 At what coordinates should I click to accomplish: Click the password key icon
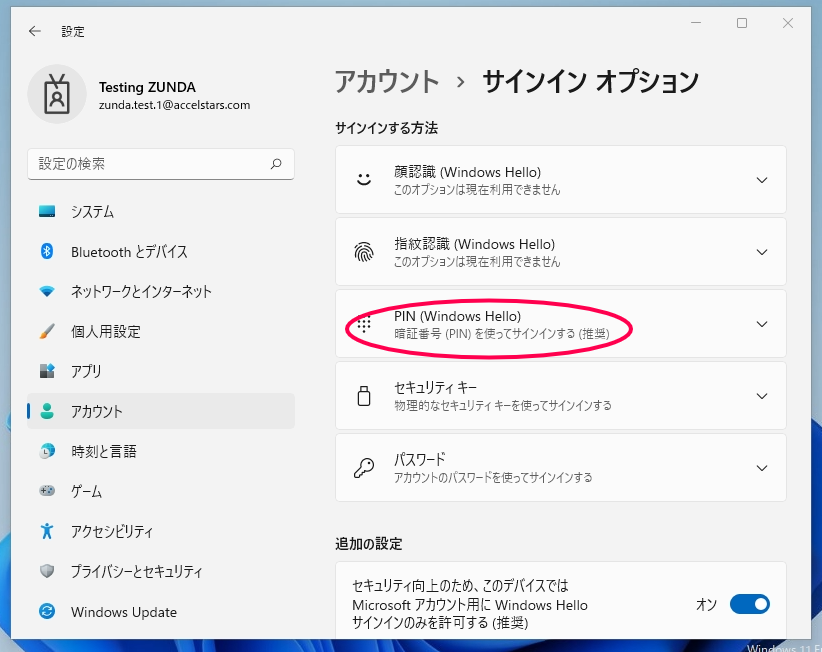(x=364, y=468)
